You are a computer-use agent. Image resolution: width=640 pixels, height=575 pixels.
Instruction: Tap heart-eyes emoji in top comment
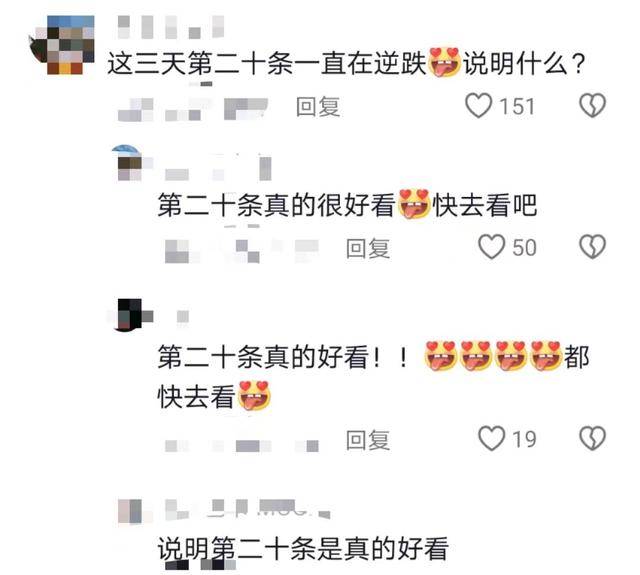coord(444,62)
